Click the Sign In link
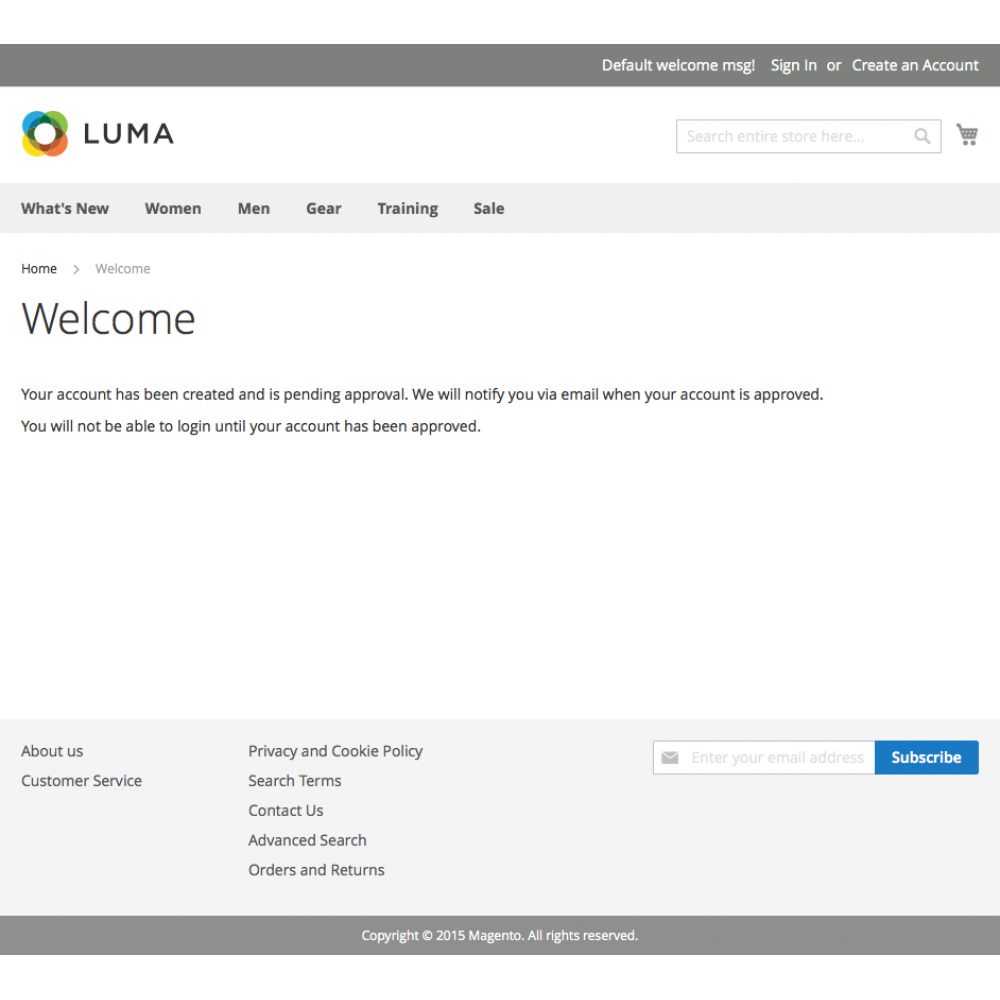This screenshot has height=1000, width=1000. click(793, 65)
